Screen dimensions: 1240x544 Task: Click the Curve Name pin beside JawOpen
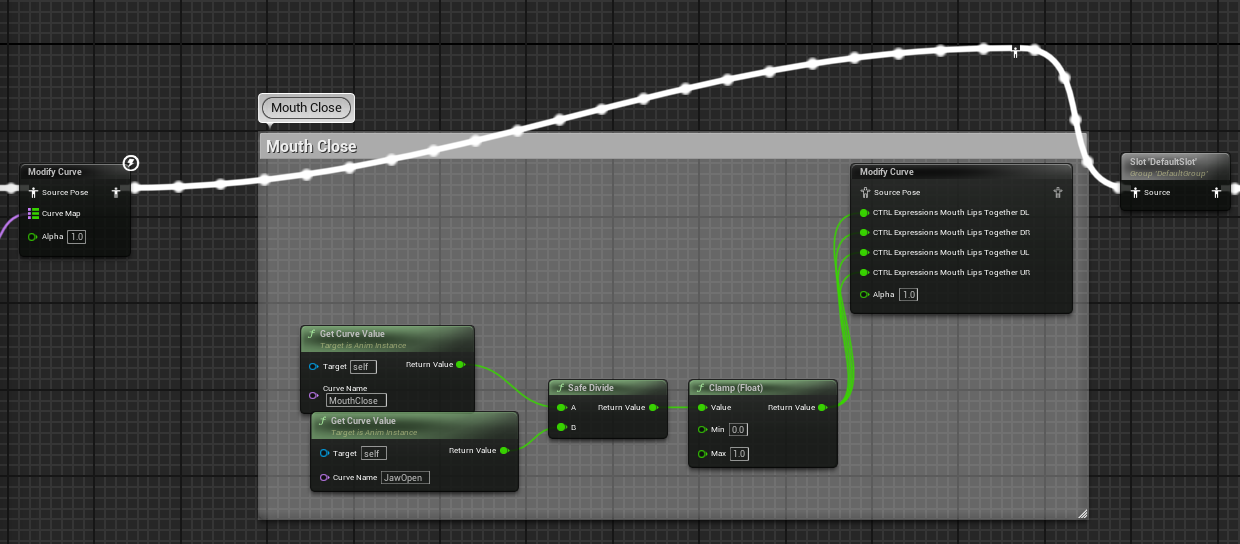tap(324, 478)
